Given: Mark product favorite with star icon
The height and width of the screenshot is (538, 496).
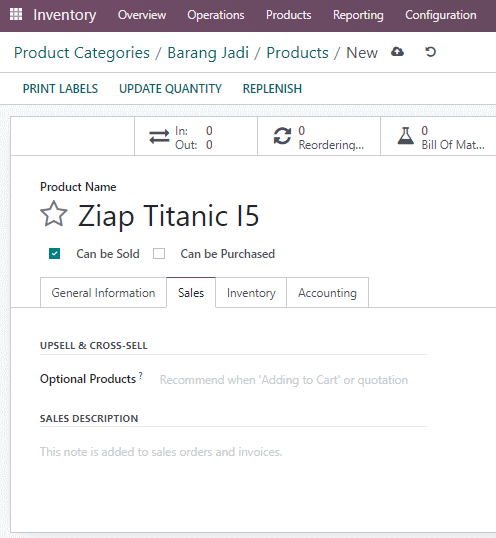Looking at the screenshot, I should [54, 214].
